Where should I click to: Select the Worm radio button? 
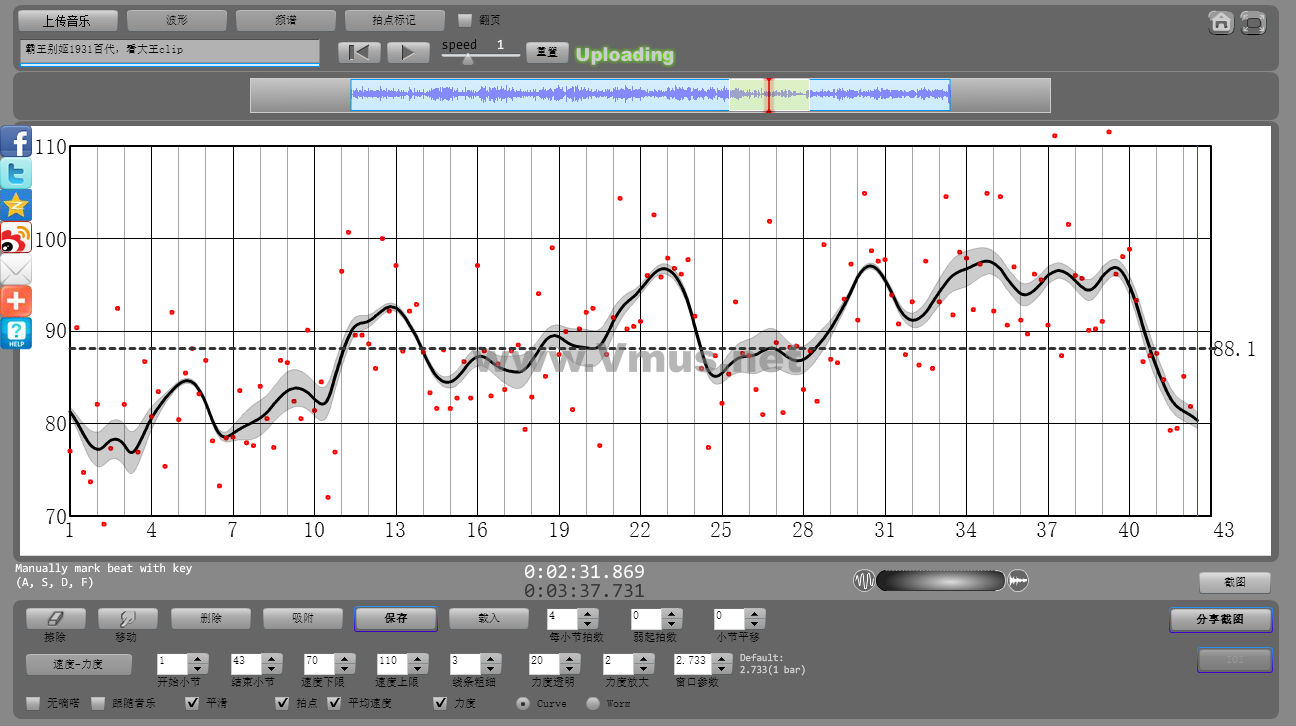point(592,703)
